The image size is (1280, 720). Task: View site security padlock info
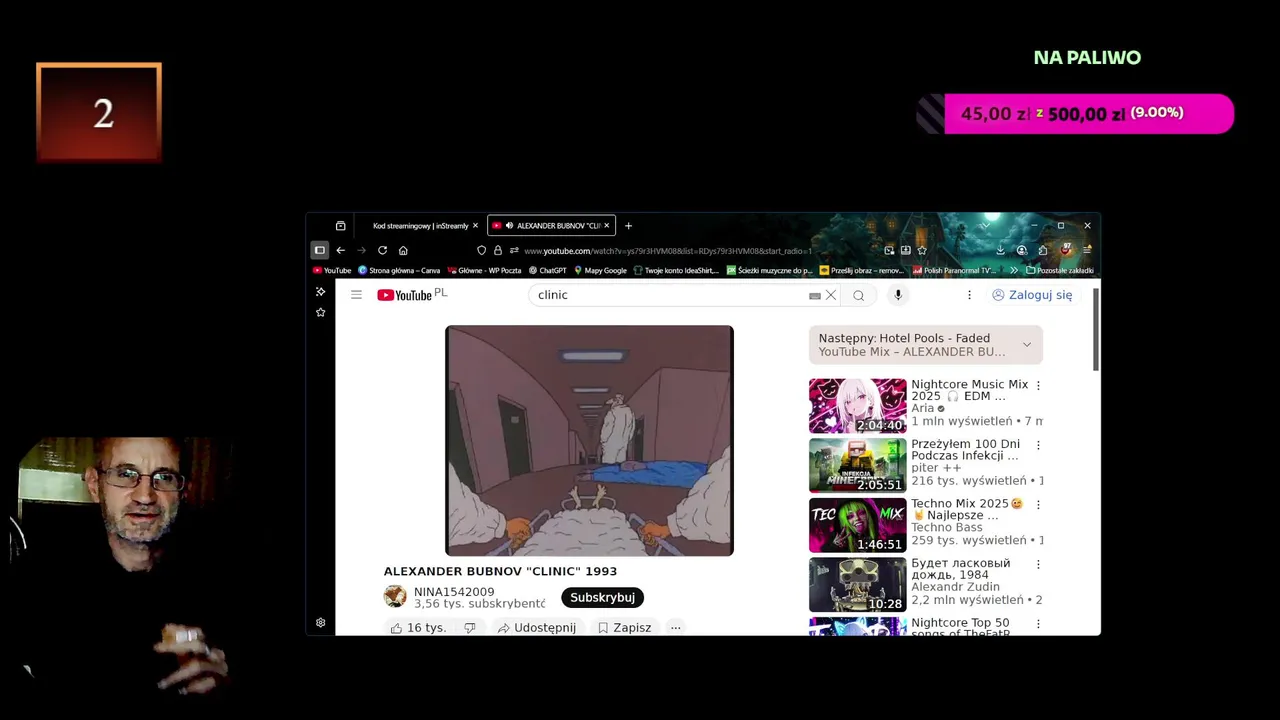[497, 250]
